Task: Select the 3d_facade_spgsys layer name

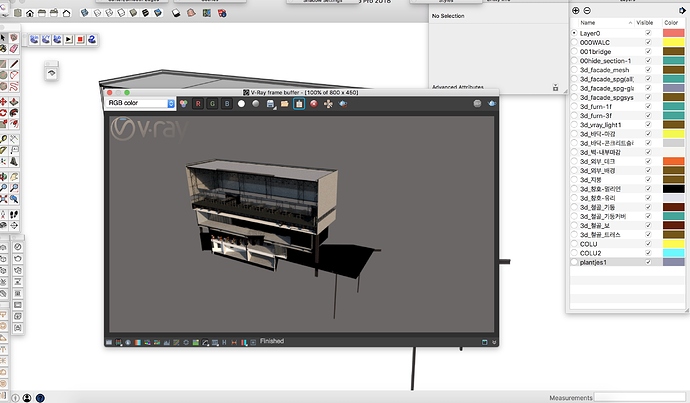Action: (x=606, y=97)
